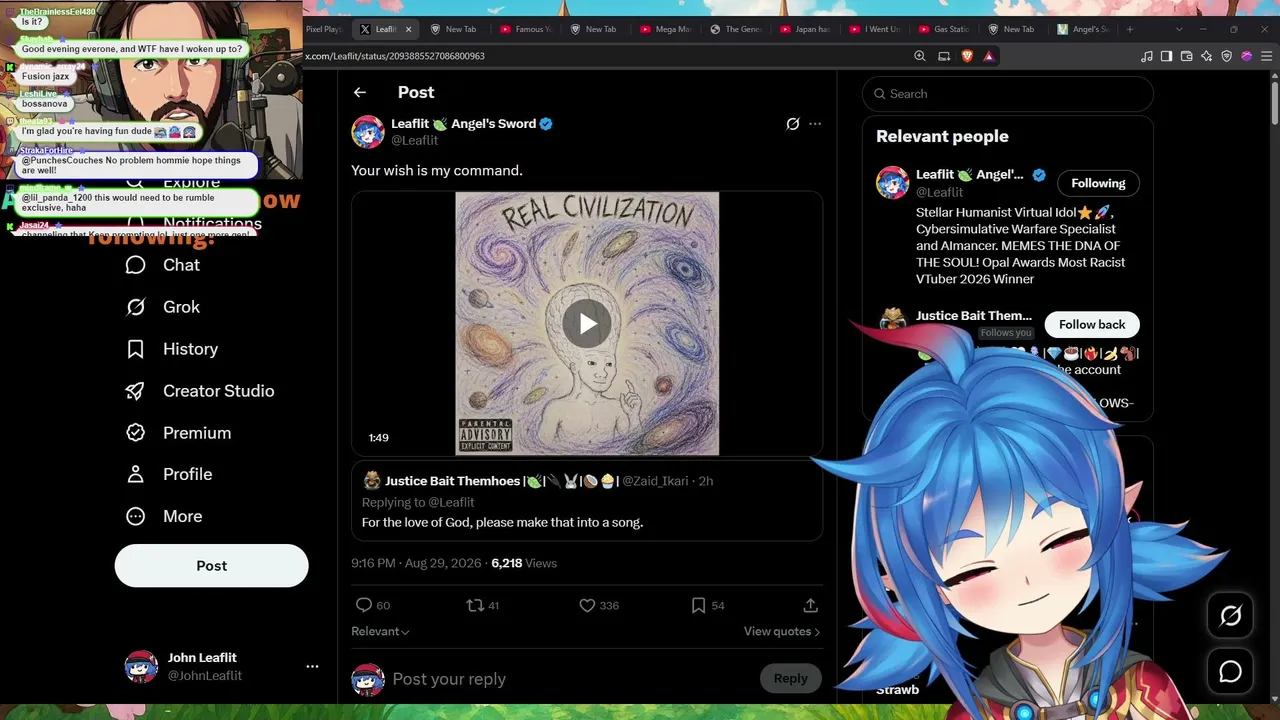Open the tab search dropdown arrow
The width and height of the screenshot is (1280, 720).
(x=1180, y=29)
